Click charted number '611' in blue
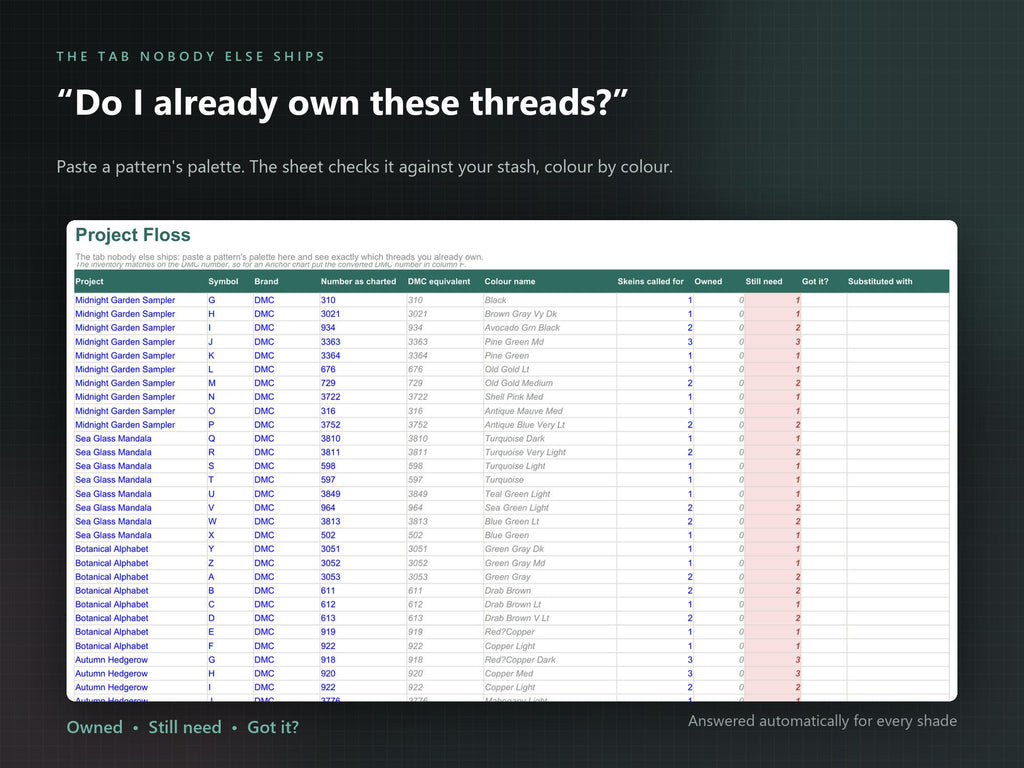Image resolution: width=1024 pixels, height=768 pixels. point(328,591)
